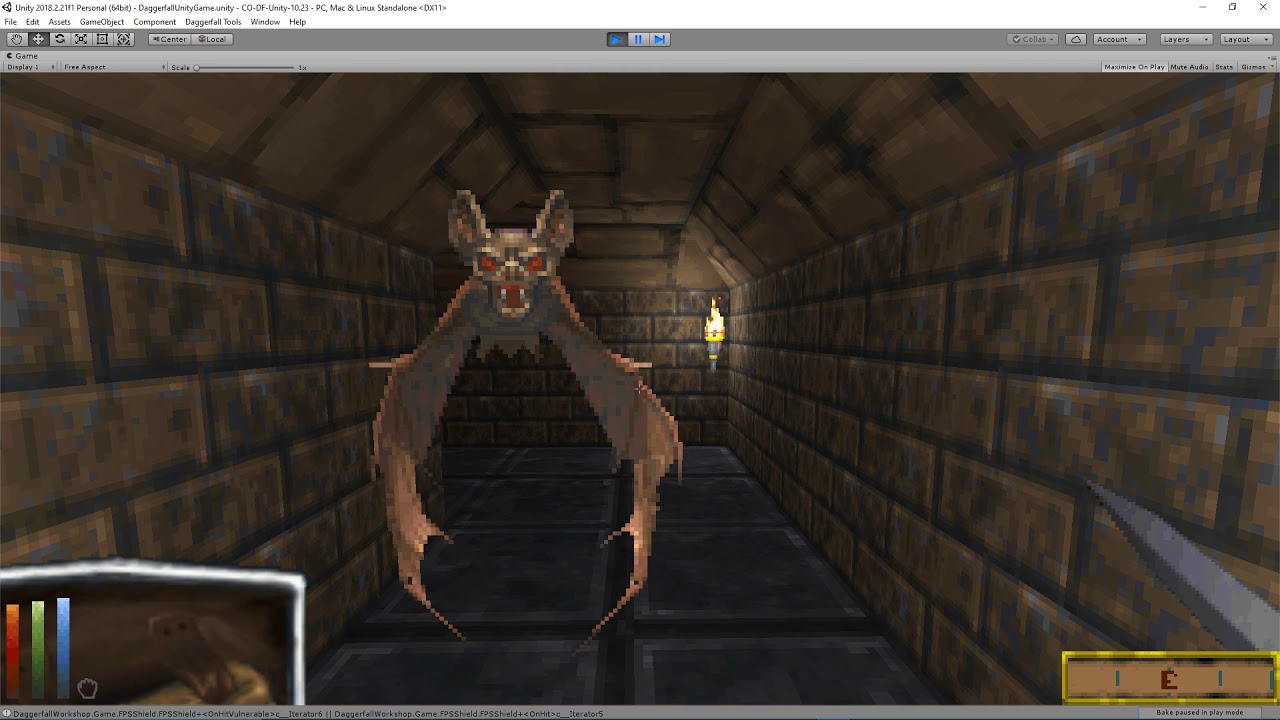Open the File menu

click(x=10, y=22)
